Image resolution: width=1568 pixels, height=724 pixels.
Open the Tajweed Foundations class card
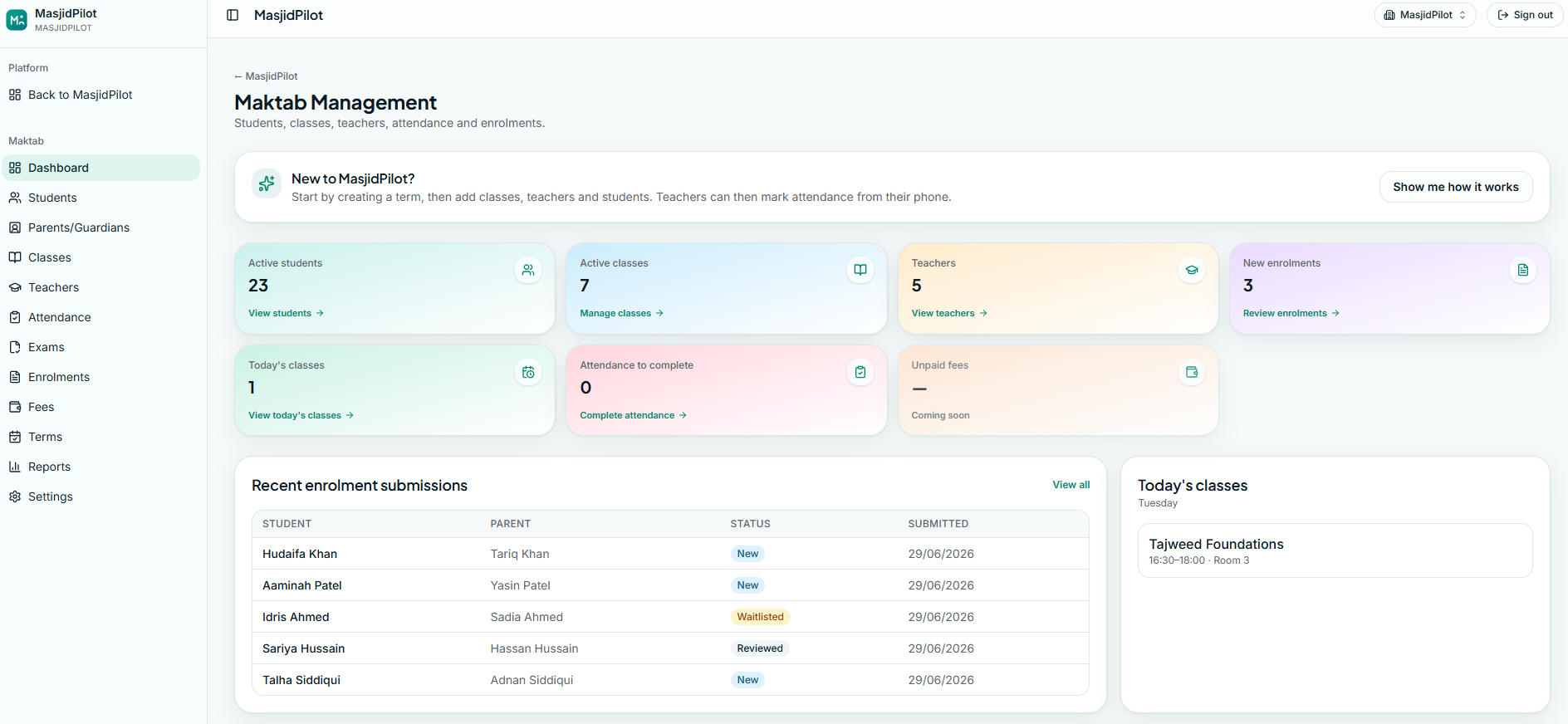1335,550
